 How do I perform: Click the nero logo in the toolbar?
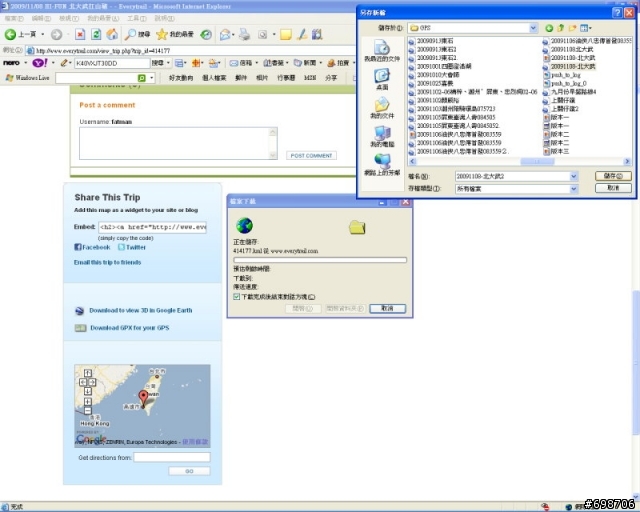pos(11,63)
